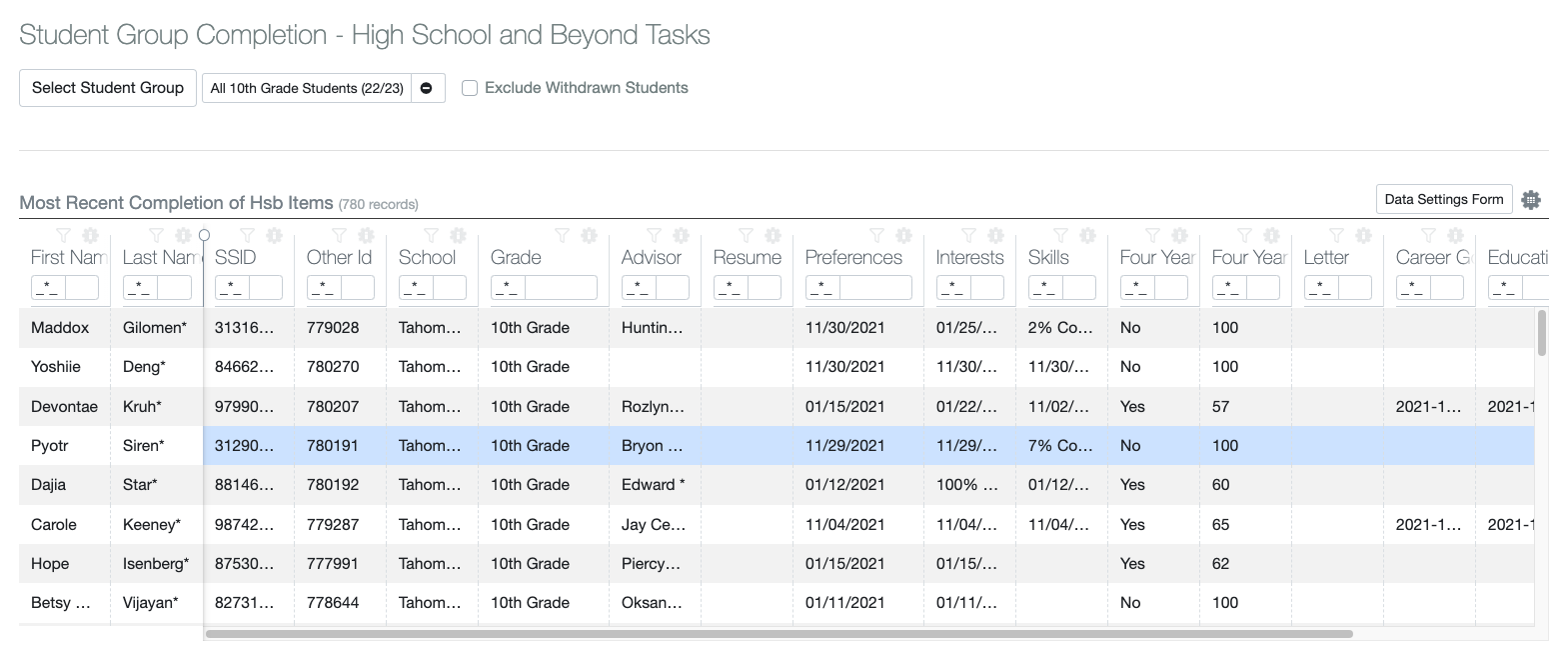Click the Letter column filter icon
This screenshot has width=1568, height=649.
(1336, 236)
